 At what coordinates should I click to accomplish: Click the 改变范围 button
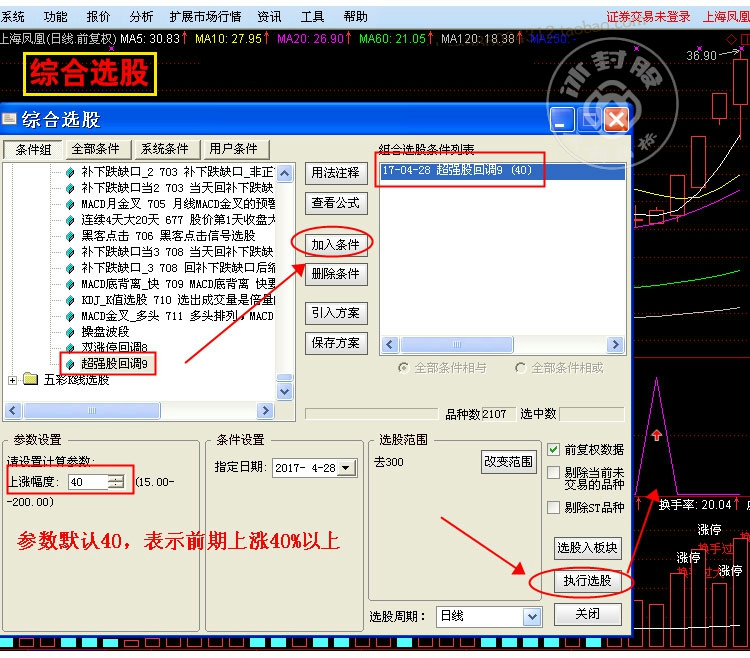click(x=508, y=462)
